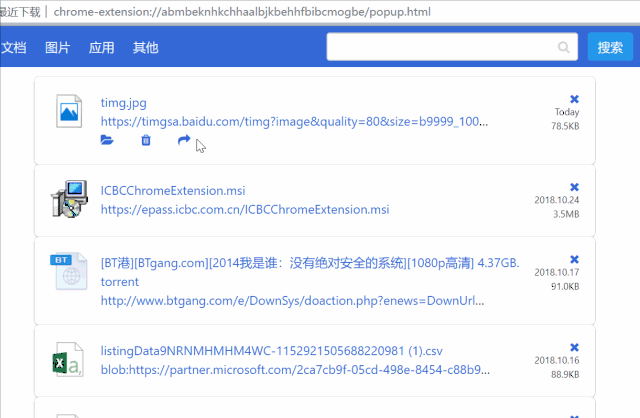
Task: Click the 91.0KB size text
Action: 565,287
